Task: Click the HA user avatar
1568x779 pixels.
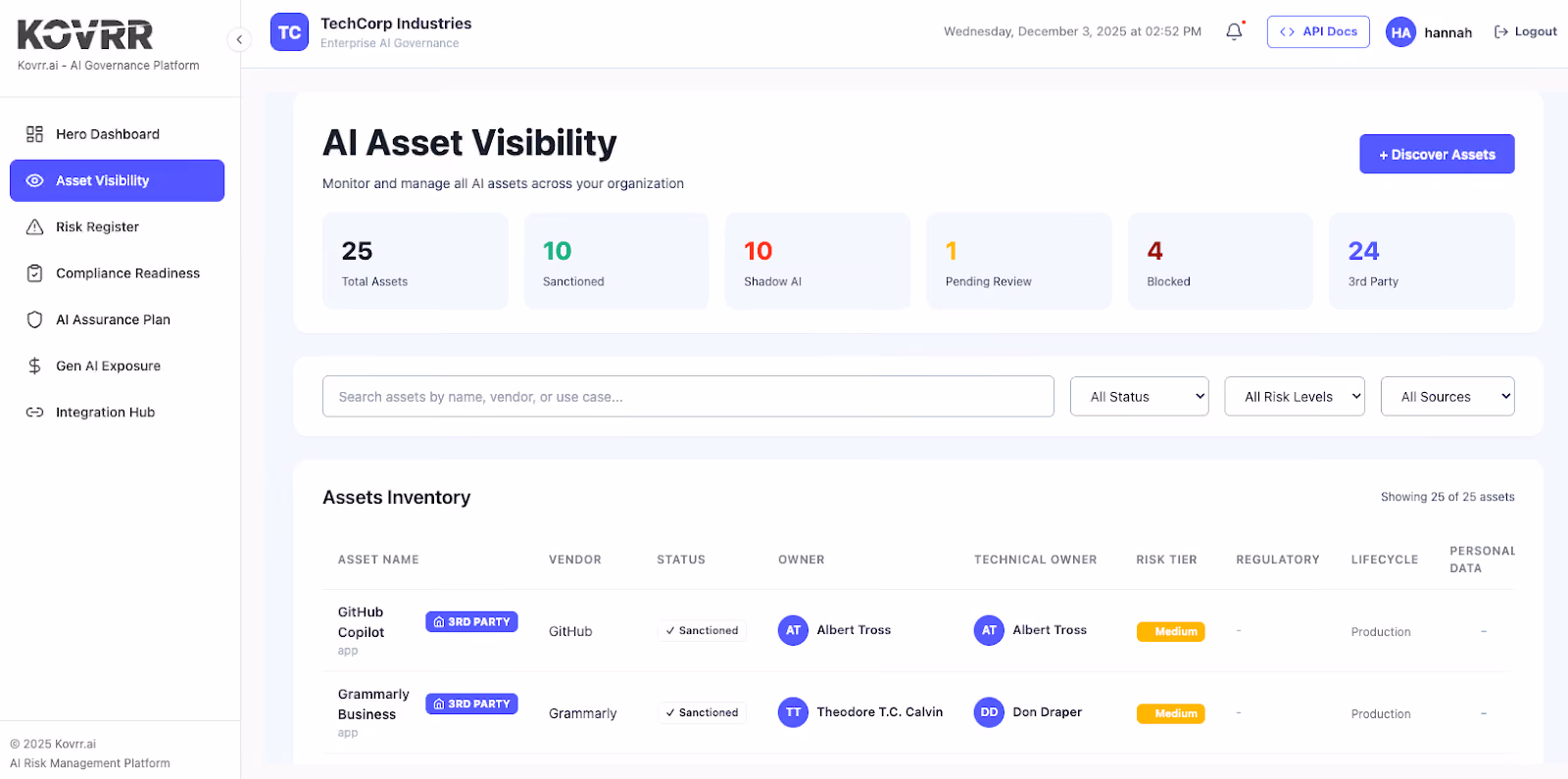Action: pyautogui.click(x=1400, y=32)
